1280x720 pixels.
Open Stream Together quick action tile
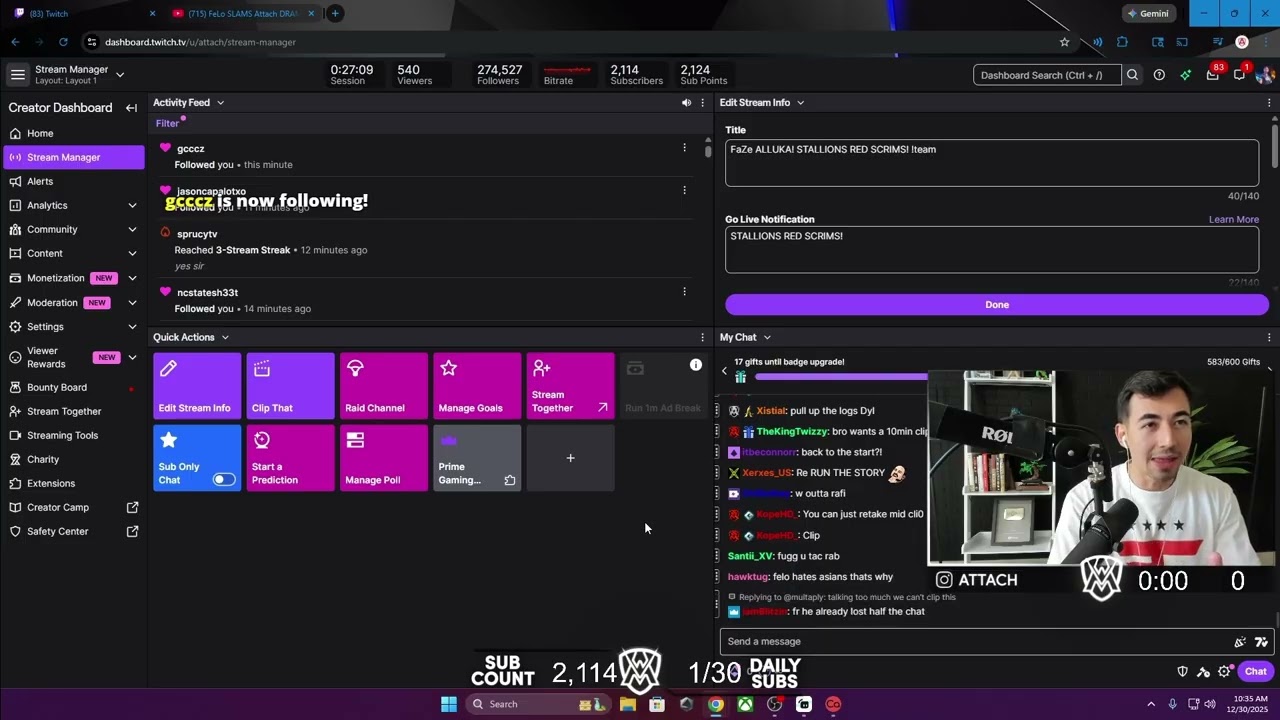pyautogui.click(x=570, y=386)
